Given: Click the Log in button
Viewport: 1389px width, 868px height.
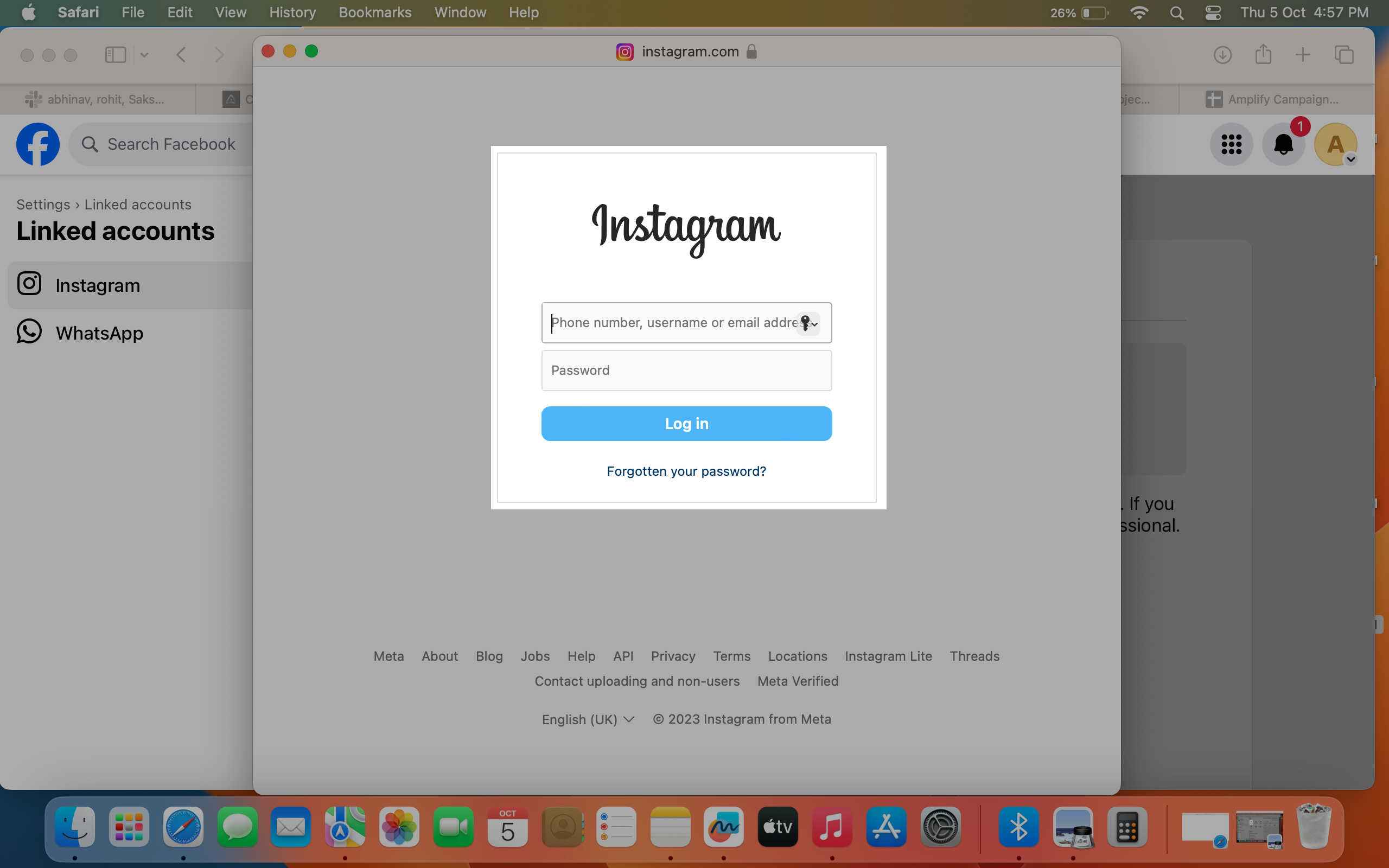Looking at the screenshot, I should tap(686, 424).
